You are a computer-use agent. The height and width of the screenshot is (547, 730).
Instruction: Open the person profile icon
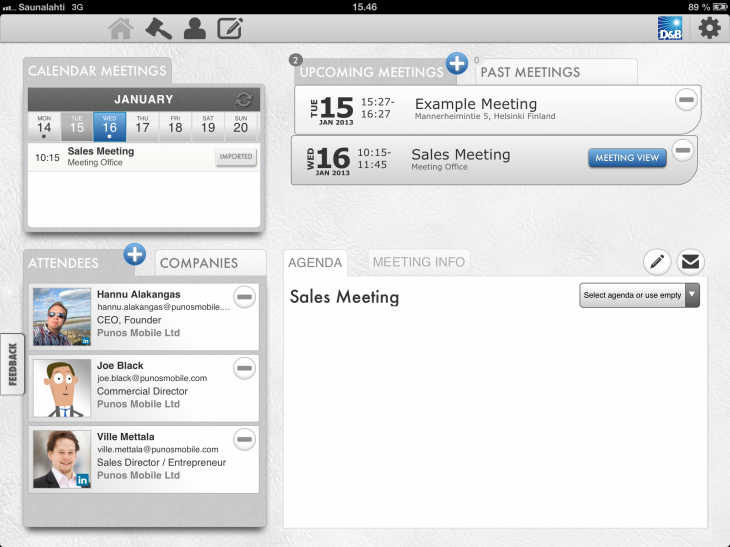[194, 28]
